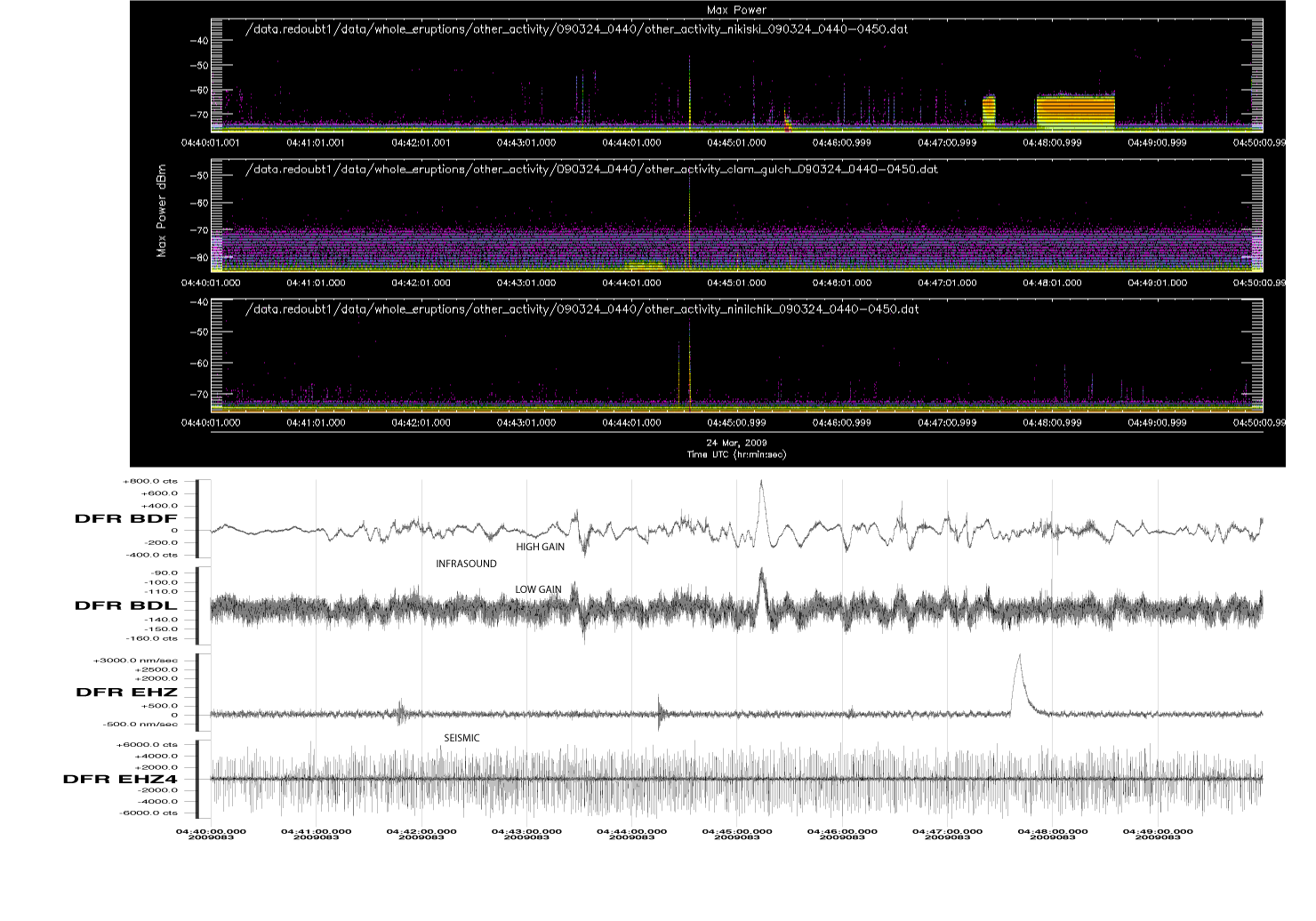The image size is (1316, 921).
Task: Click the "04:46:00.000" seismic time tick label
Action: pos(842,831)
